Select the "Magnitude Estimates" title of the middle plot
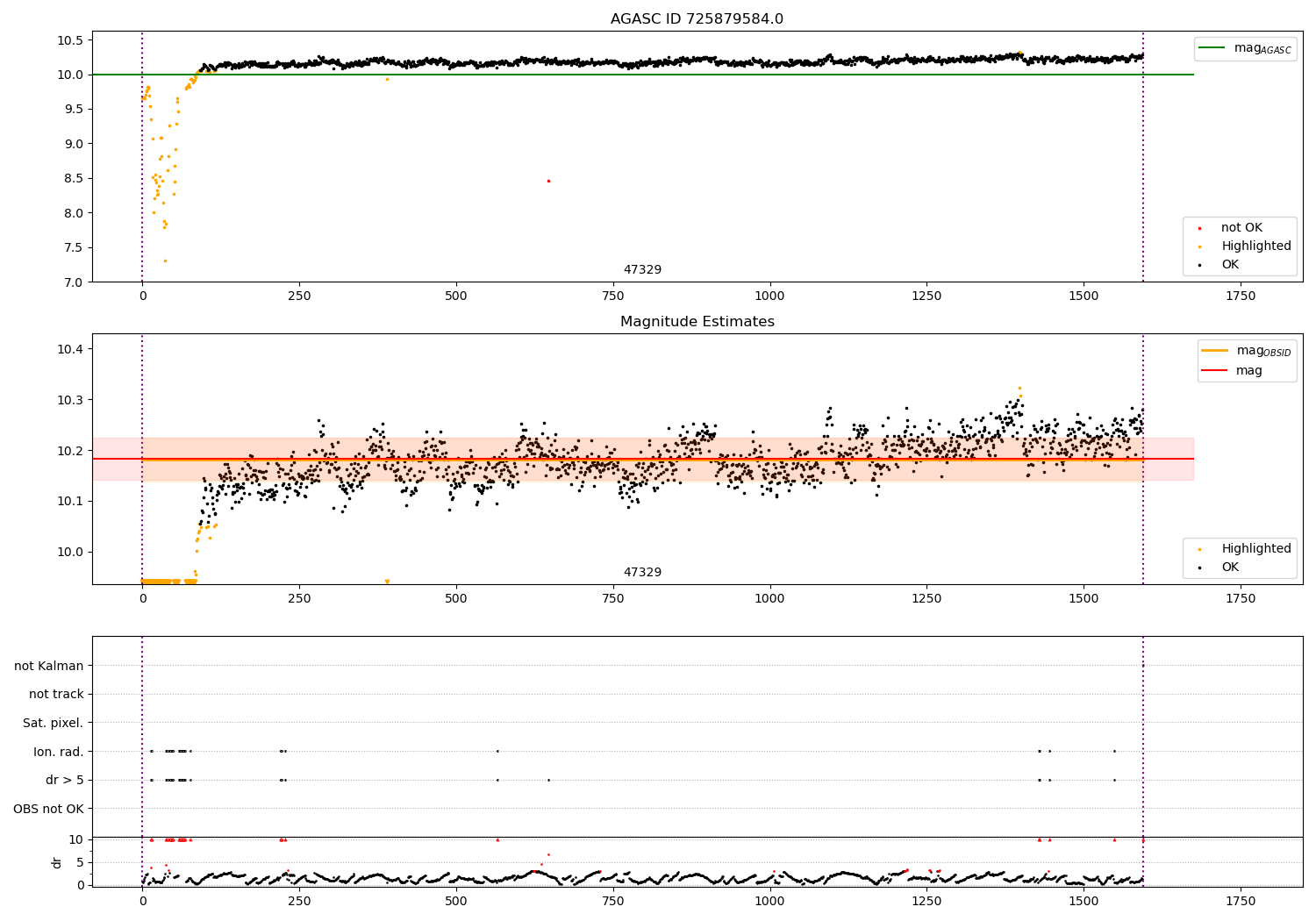 697,322
